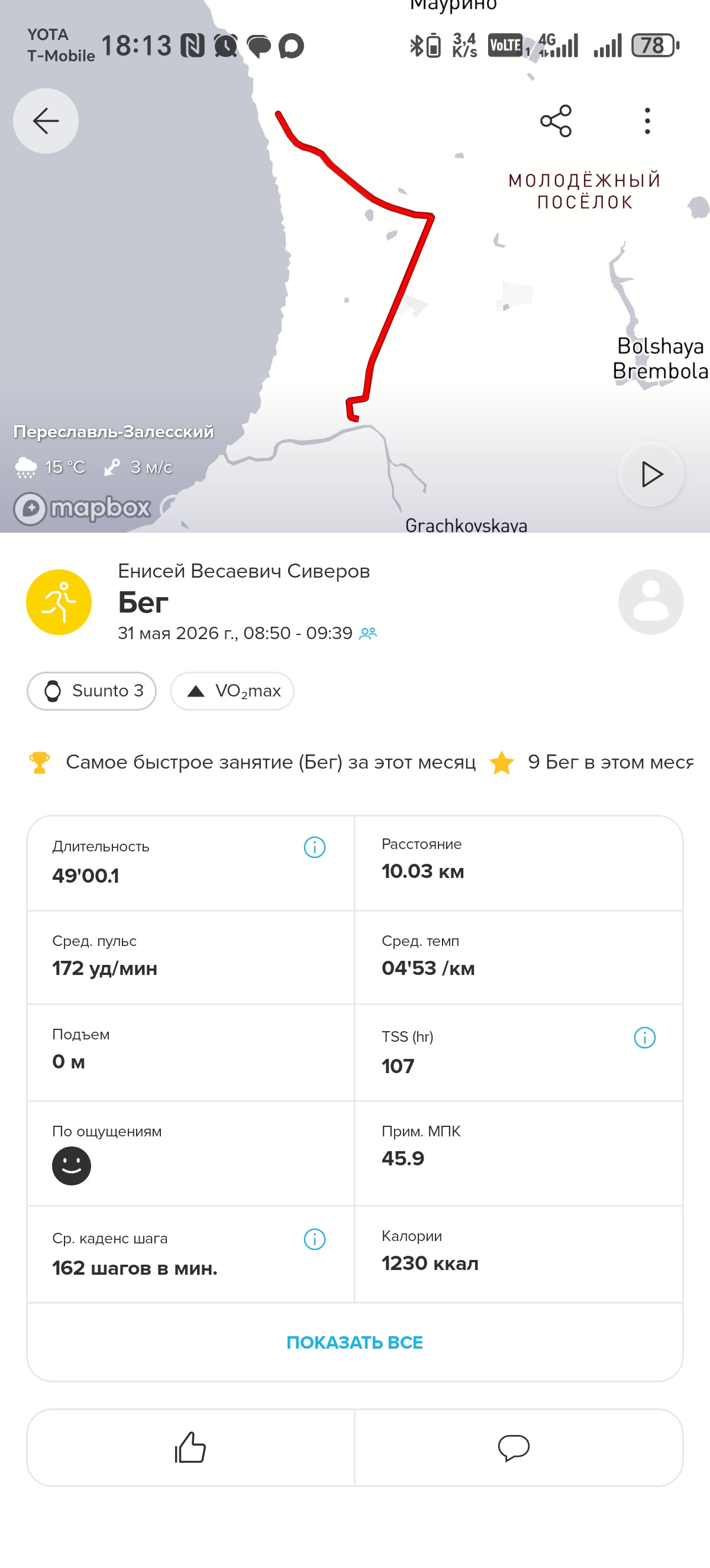Tap the shared-with-friends visibility icon
Screen dimensions: 710x1568
[369, 634]
